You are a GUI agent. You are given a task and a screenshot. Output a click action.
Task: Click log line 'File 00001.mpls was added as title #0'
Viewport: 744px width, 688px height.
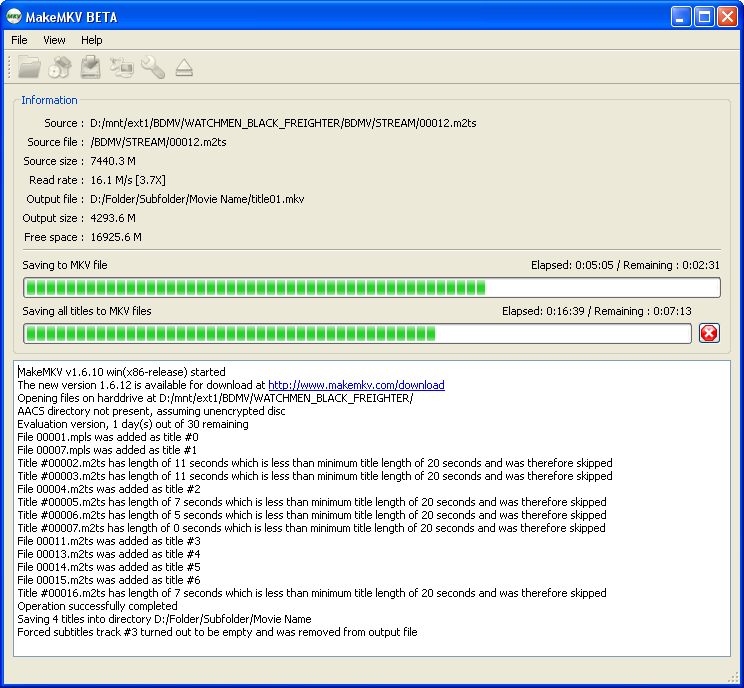[x=108, y=437]
